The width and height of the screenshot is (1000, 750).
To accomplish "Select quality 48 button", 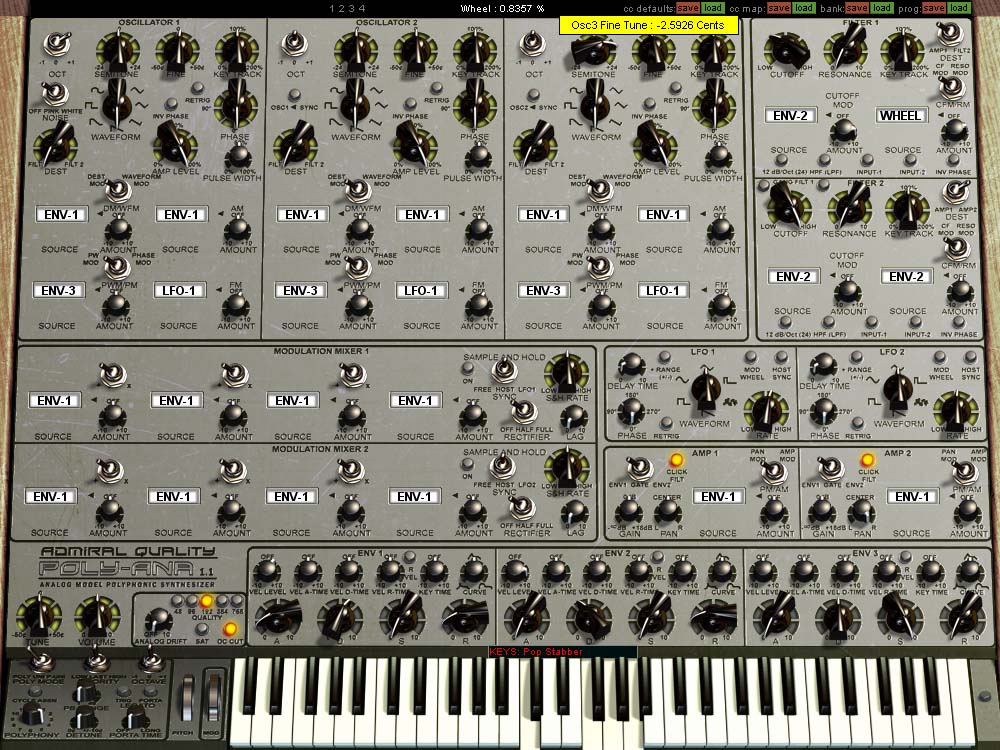I will 177,601.
